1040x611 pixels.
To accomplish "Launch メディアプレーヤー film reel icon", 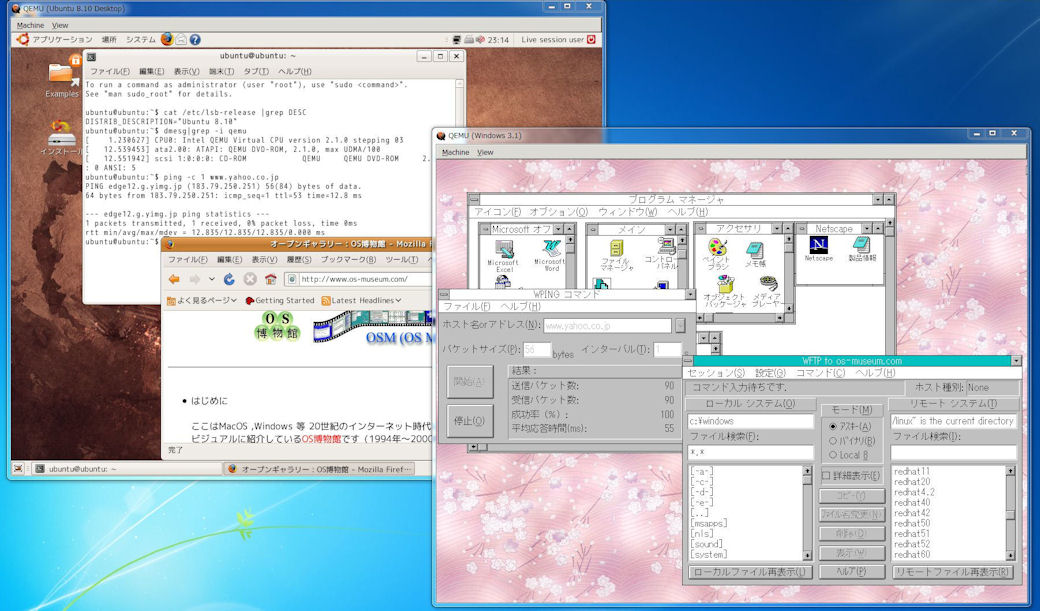I will [x=768, y=285].
